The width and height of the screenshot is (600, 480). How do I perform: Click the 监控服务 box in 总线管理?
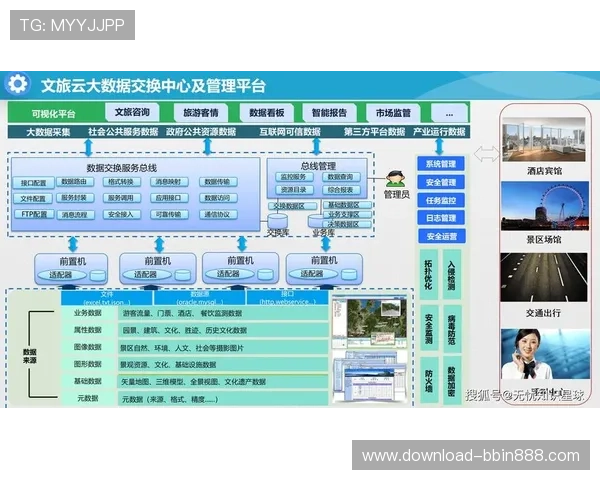coord(294,177)
